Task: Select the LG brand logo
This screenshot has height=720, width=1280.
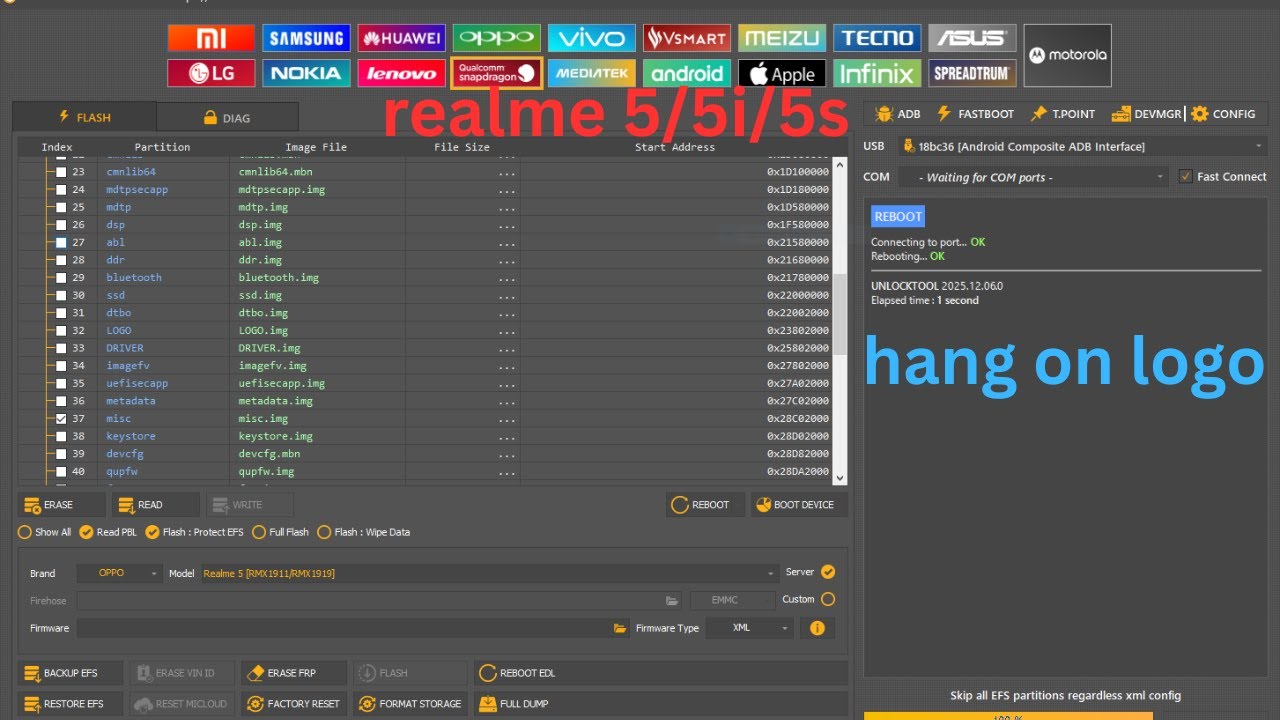Action: point(211,73)
